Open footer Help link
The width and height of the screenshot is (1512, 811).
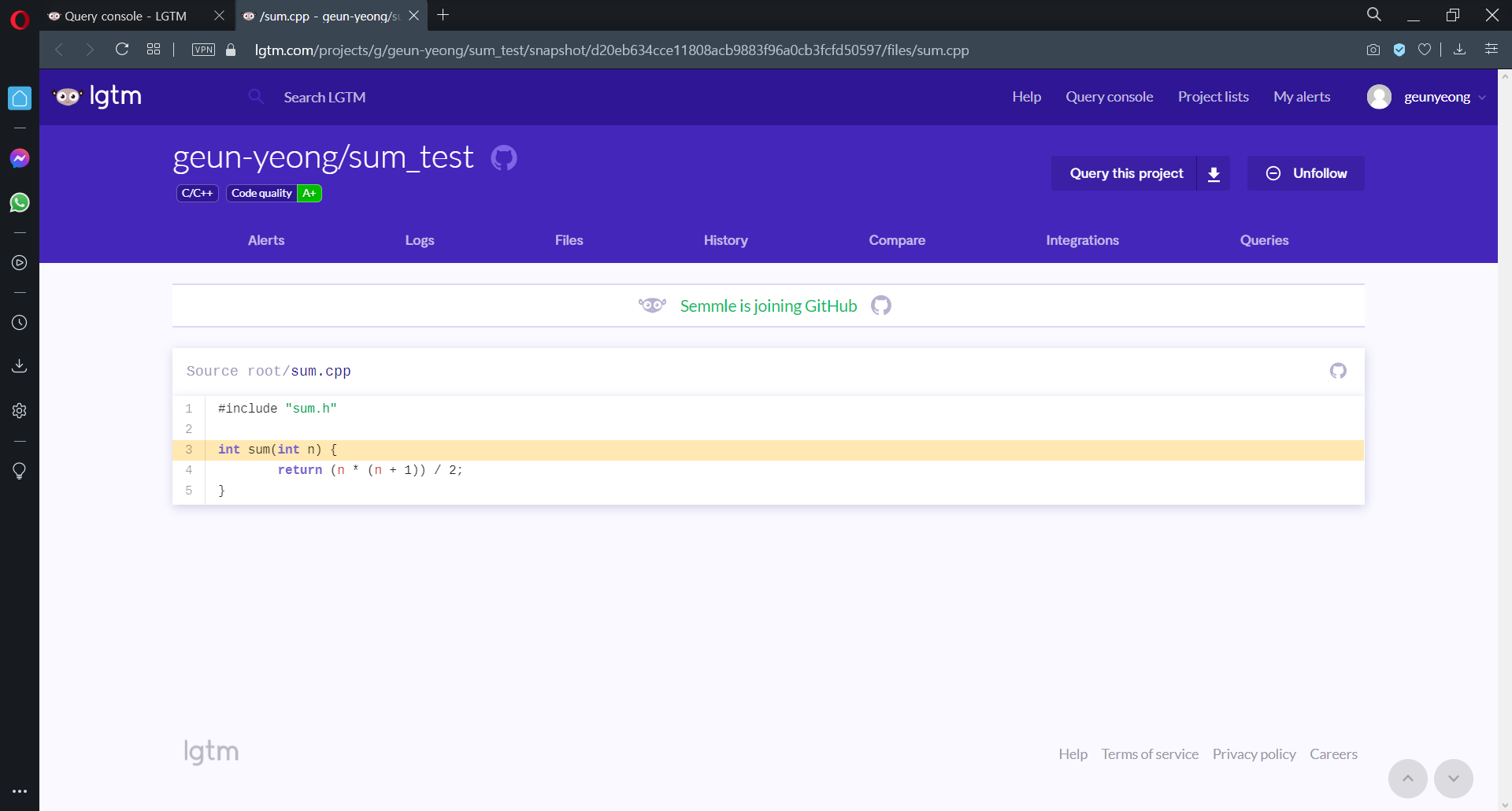coord(1073,754)
